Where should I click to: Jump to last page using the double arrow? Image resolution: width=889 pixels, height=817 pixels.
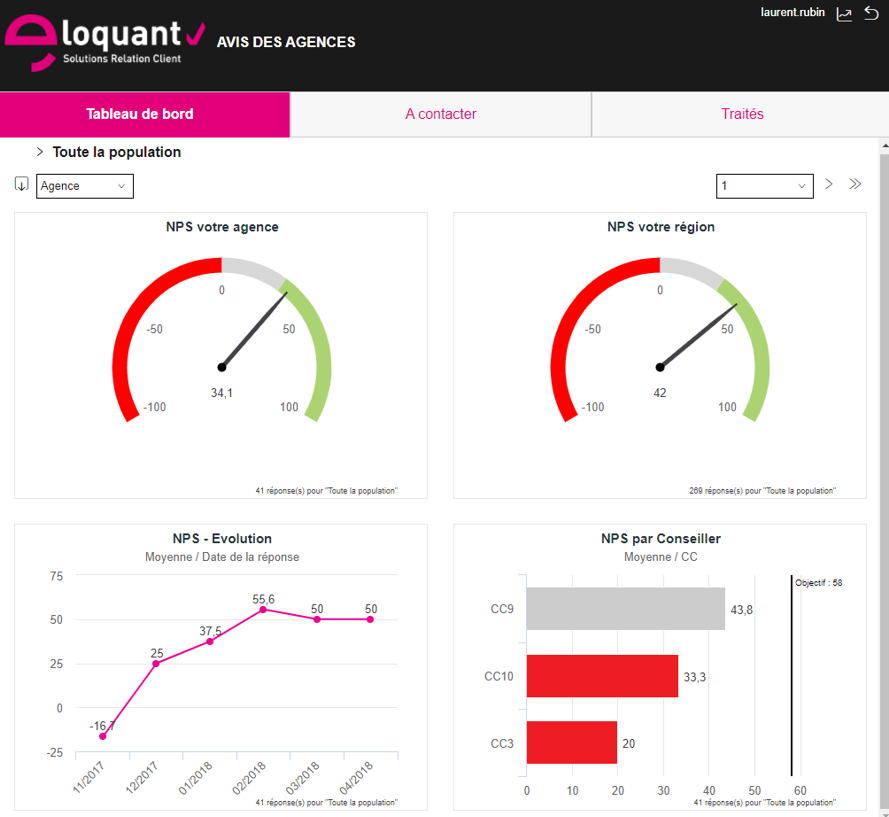pyautogui.click(x=855, y=184)
